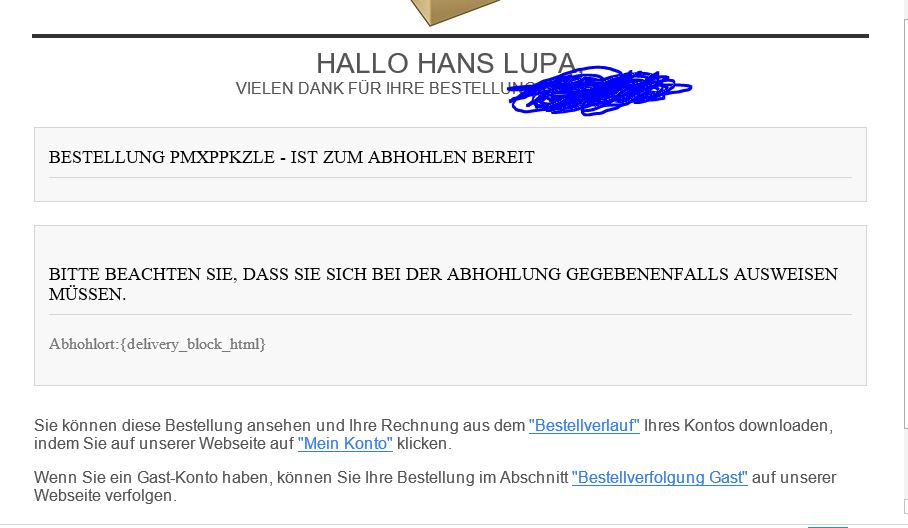Click the order status box panel
Image resolution: width=908 pixels, height=528 pixels.
tap(451, 164)
